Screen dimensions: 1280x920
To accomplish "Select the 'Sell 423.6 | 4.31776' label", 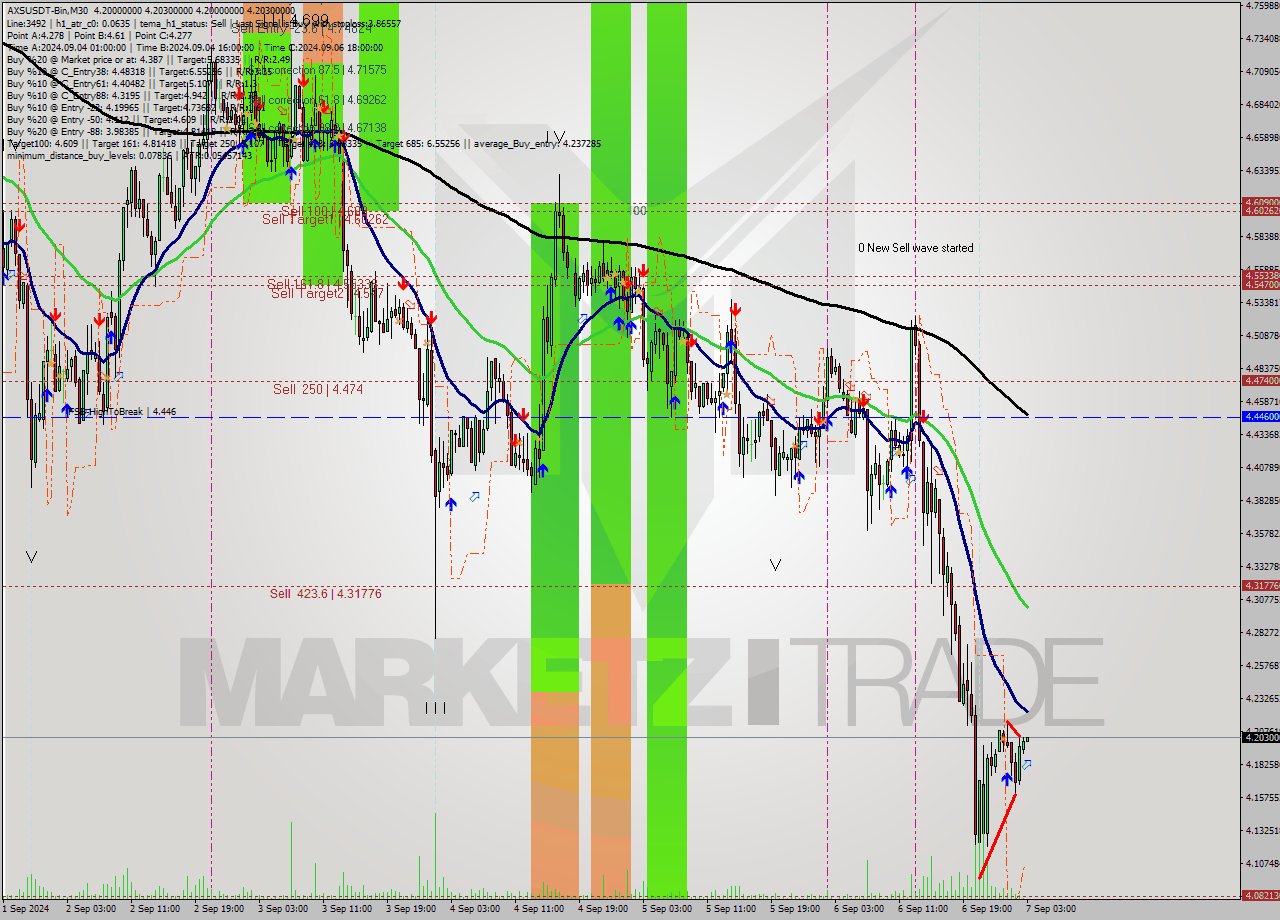I will coord(325,594).
